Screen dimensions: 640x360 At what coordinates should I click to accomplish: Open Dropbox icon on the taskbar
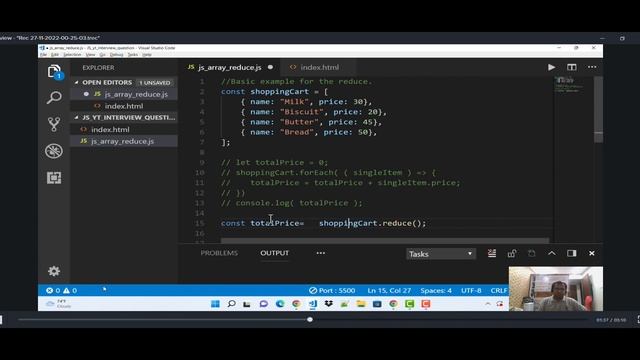click(x=329, y=304)
